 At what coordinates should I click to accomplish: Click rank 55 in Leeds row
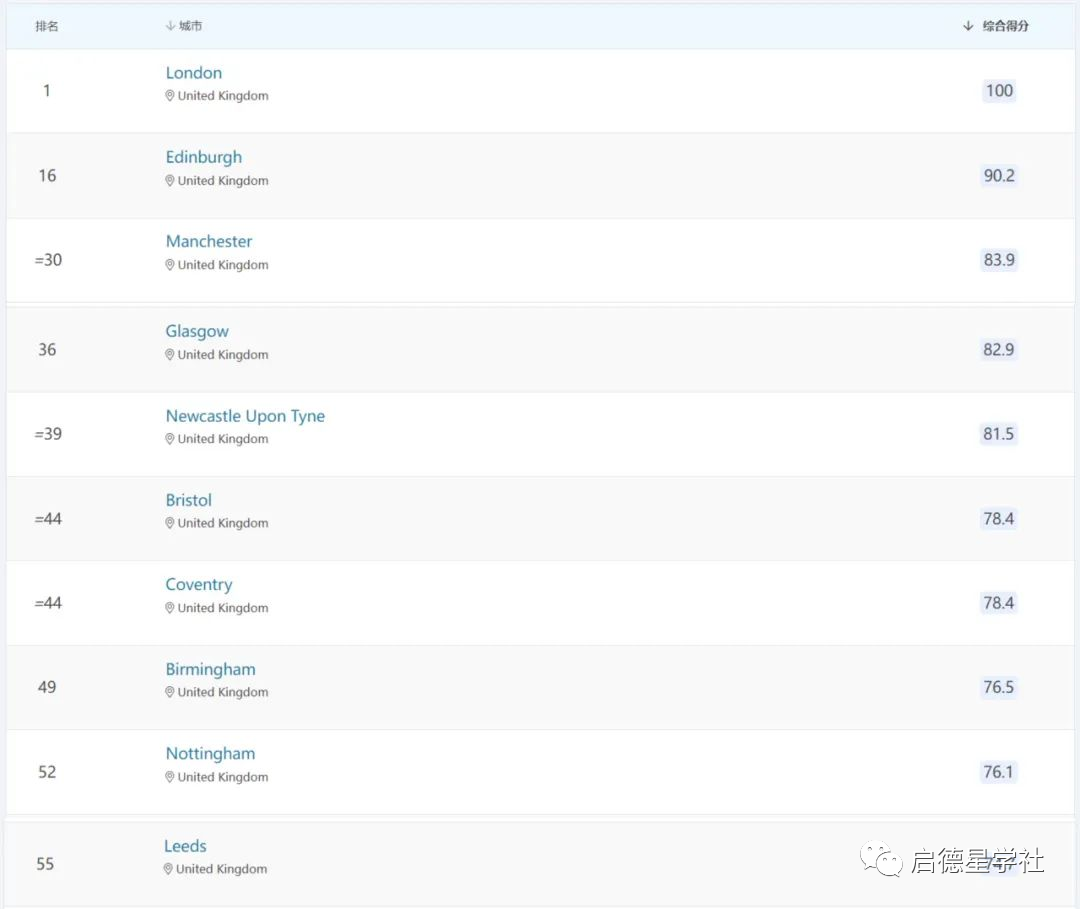(45, 864)
